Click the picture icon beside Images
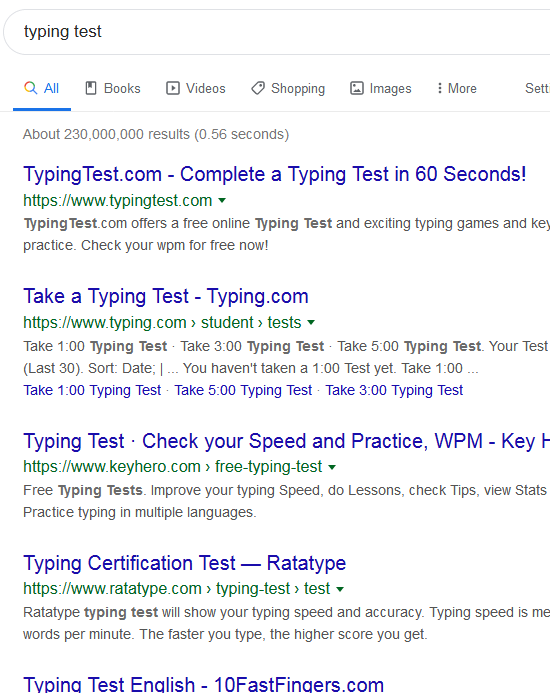The width and height of the screenshot is (550, 693). tap(357, 88)
